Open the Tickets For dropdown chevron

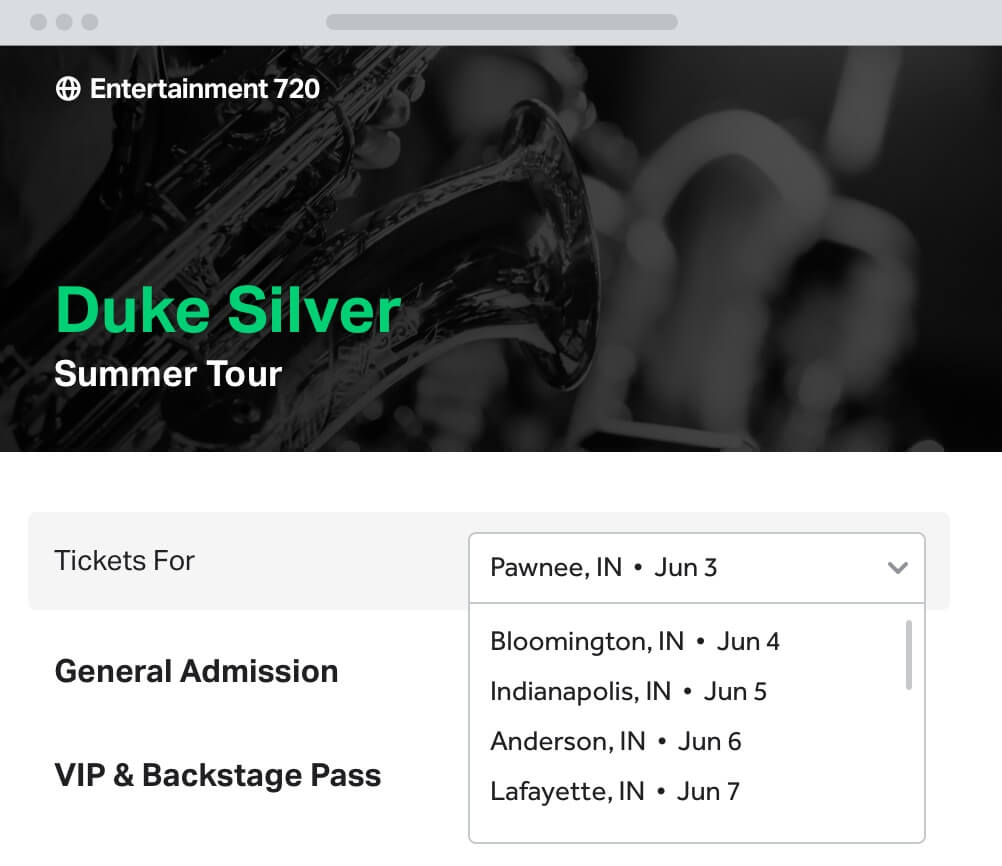[x=897, y=567]
